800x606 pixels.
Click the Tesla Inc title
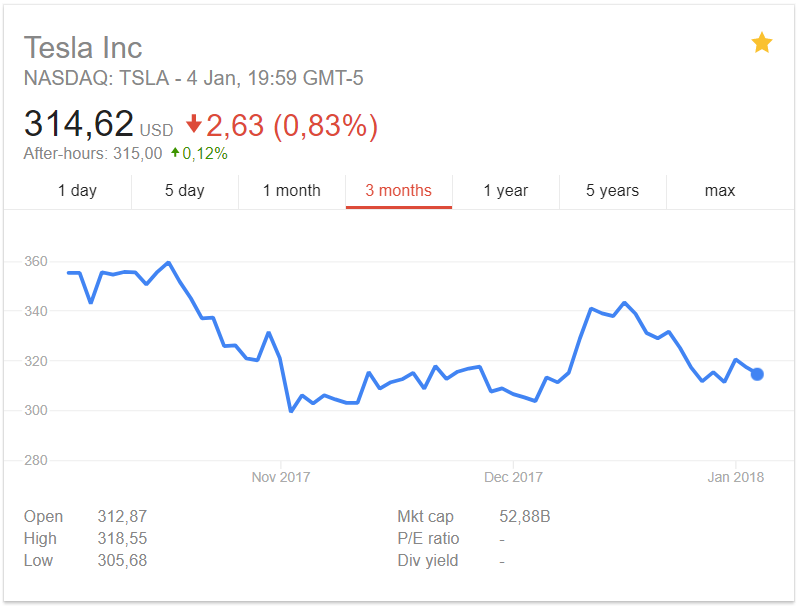coord(83,48)
